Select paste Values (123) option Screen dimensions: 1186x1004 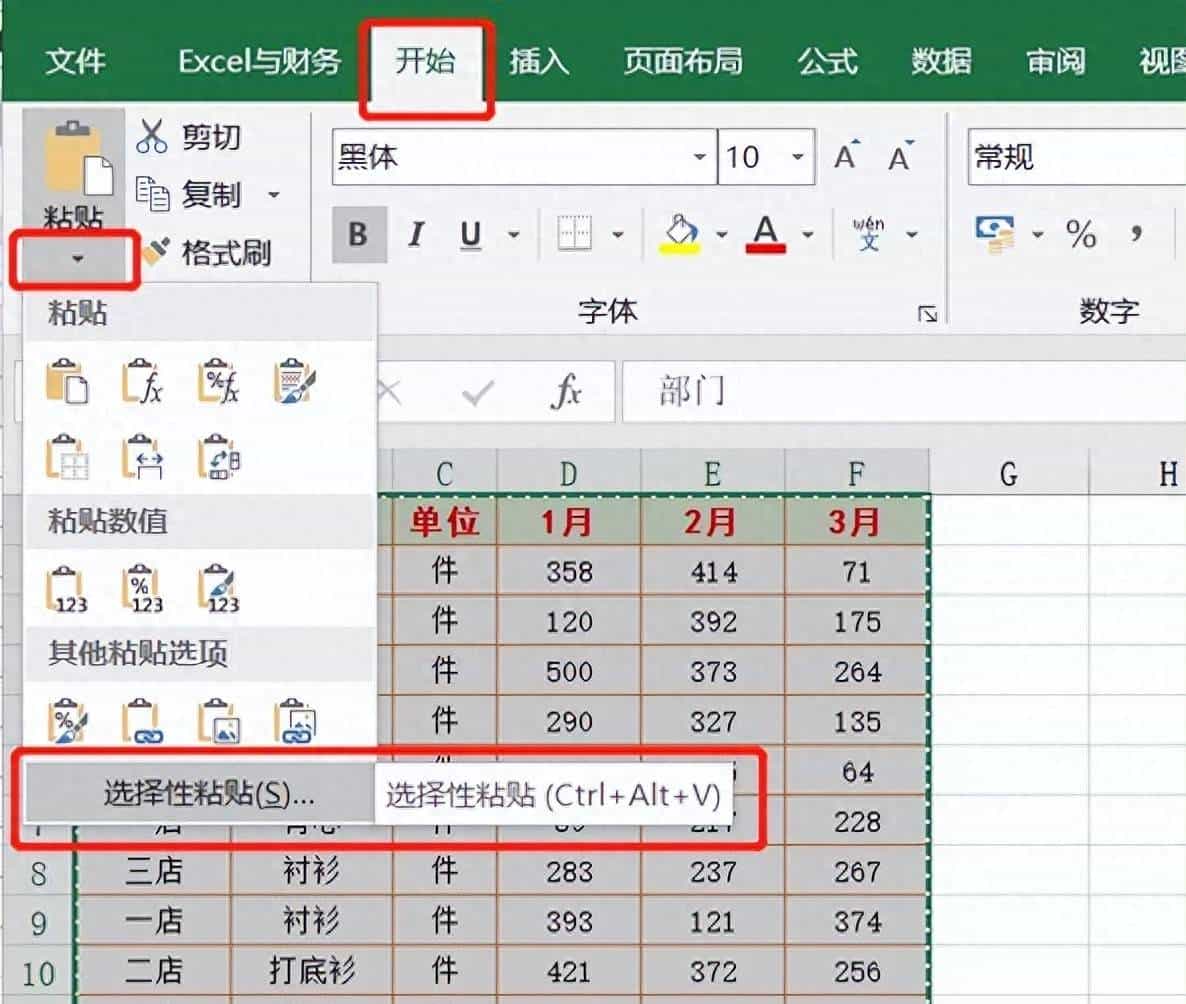65,587
